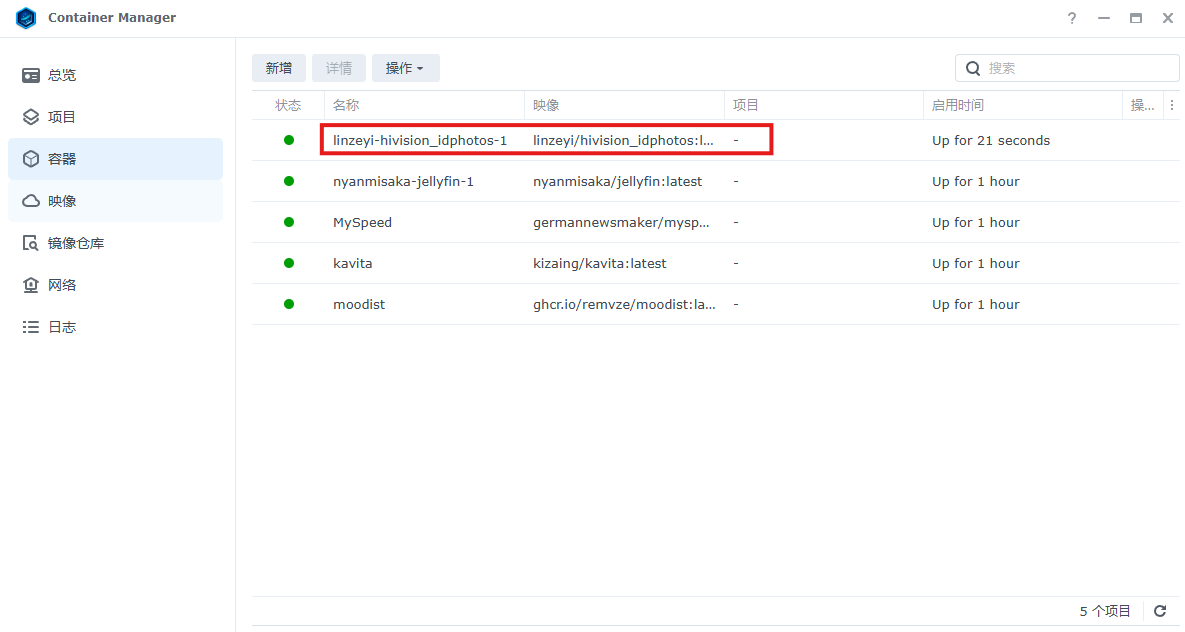Click the Container Manager app logo icon
The image size is (1185, 632).
26,18
